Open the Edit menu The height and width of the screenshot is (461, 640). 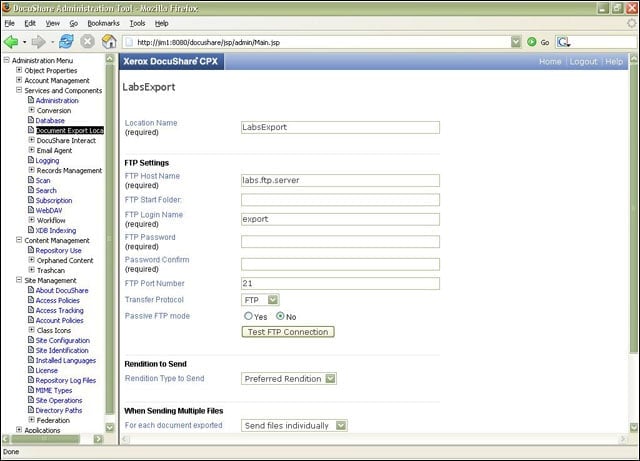(30, 23)
